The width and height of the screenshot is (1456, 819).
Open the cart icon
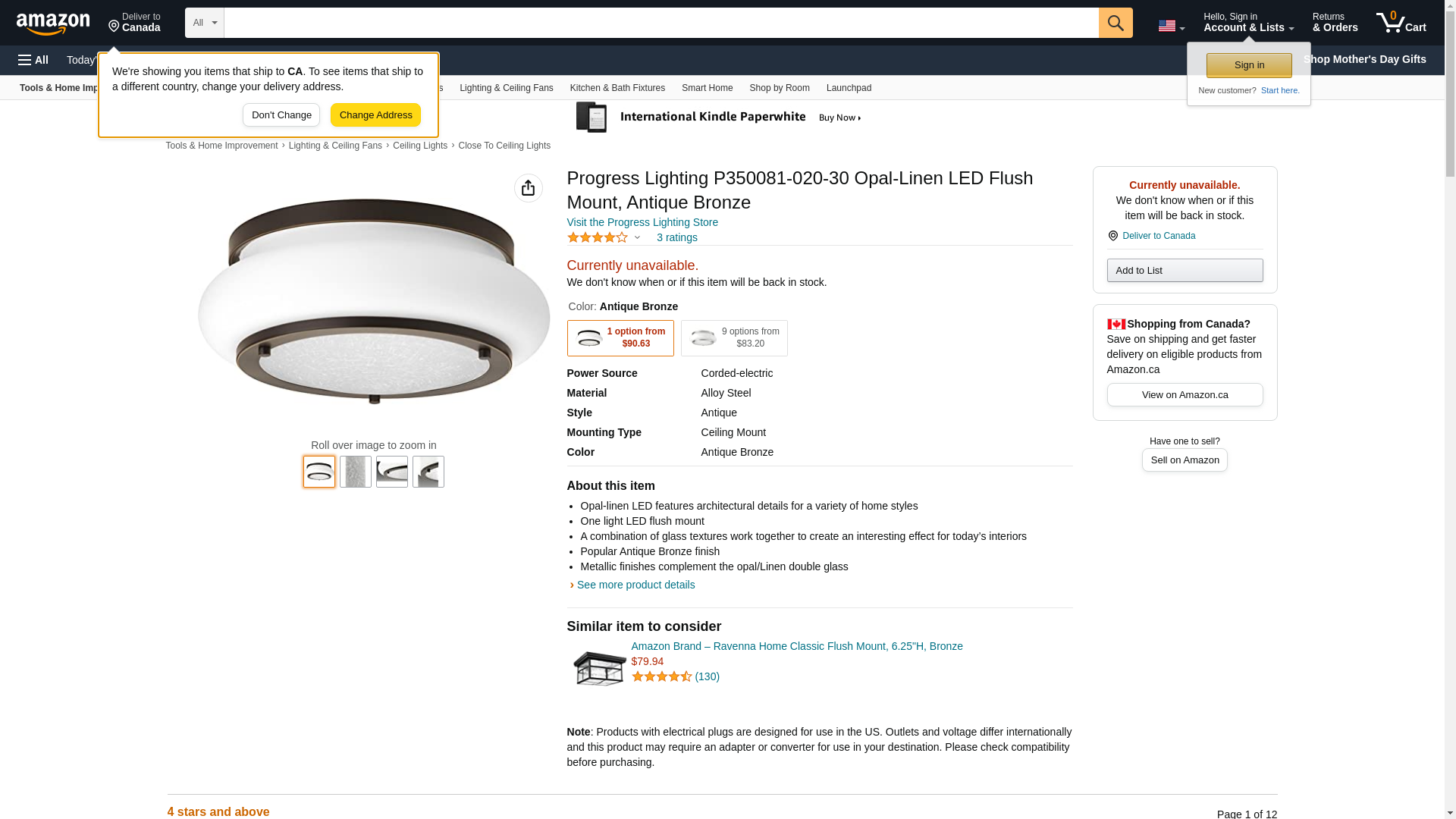coord(1401,23)
